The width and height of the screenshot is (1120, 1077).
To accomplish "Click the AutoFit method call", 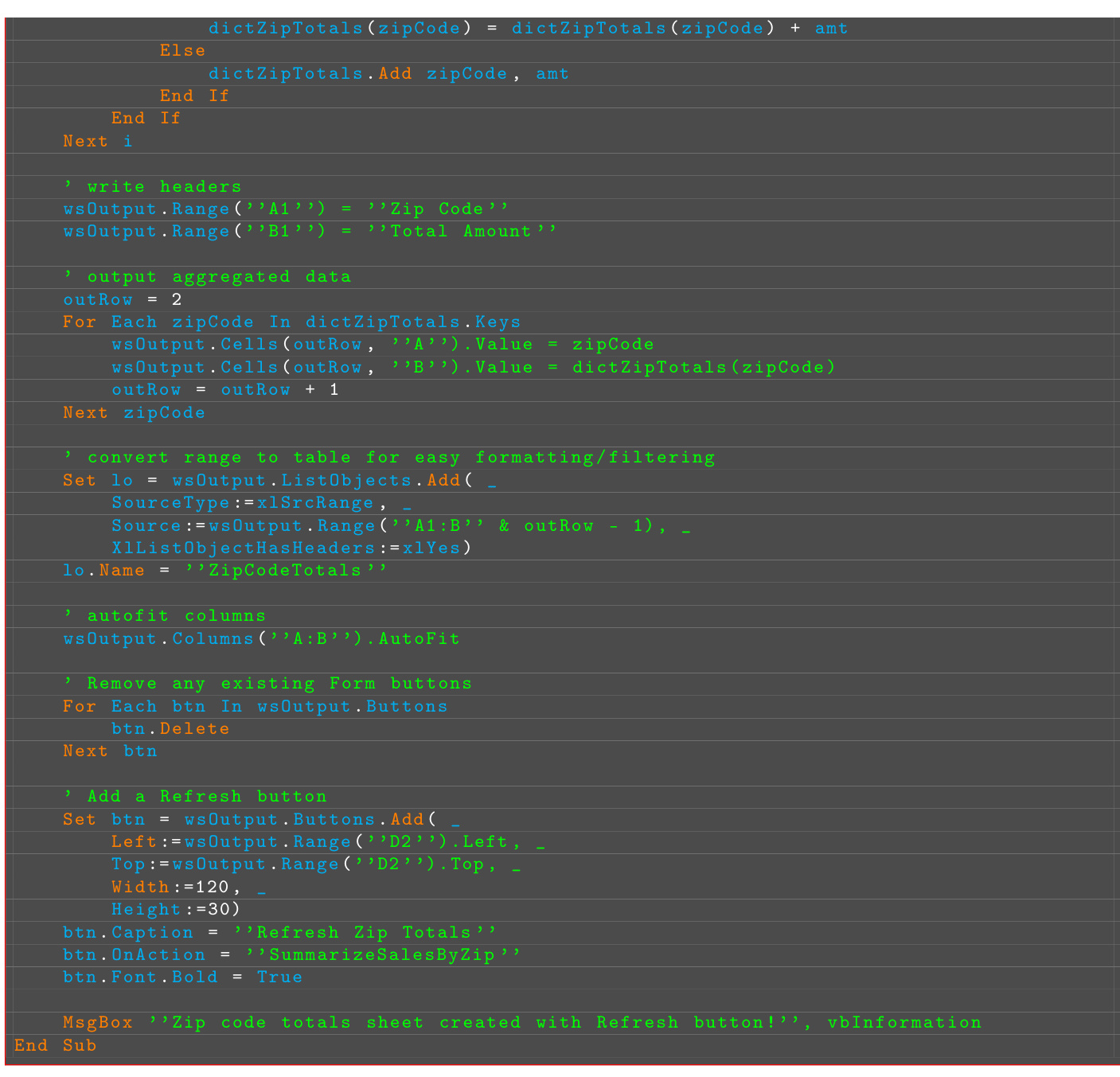I will 419,638.
